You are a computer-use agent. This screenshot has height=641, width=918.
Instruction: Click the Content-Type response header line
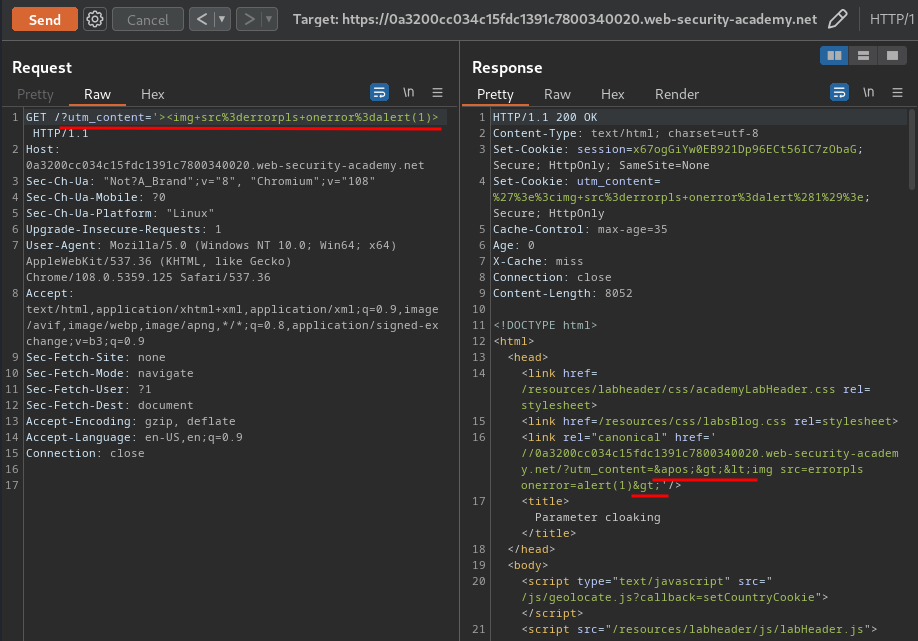point(625,133)
